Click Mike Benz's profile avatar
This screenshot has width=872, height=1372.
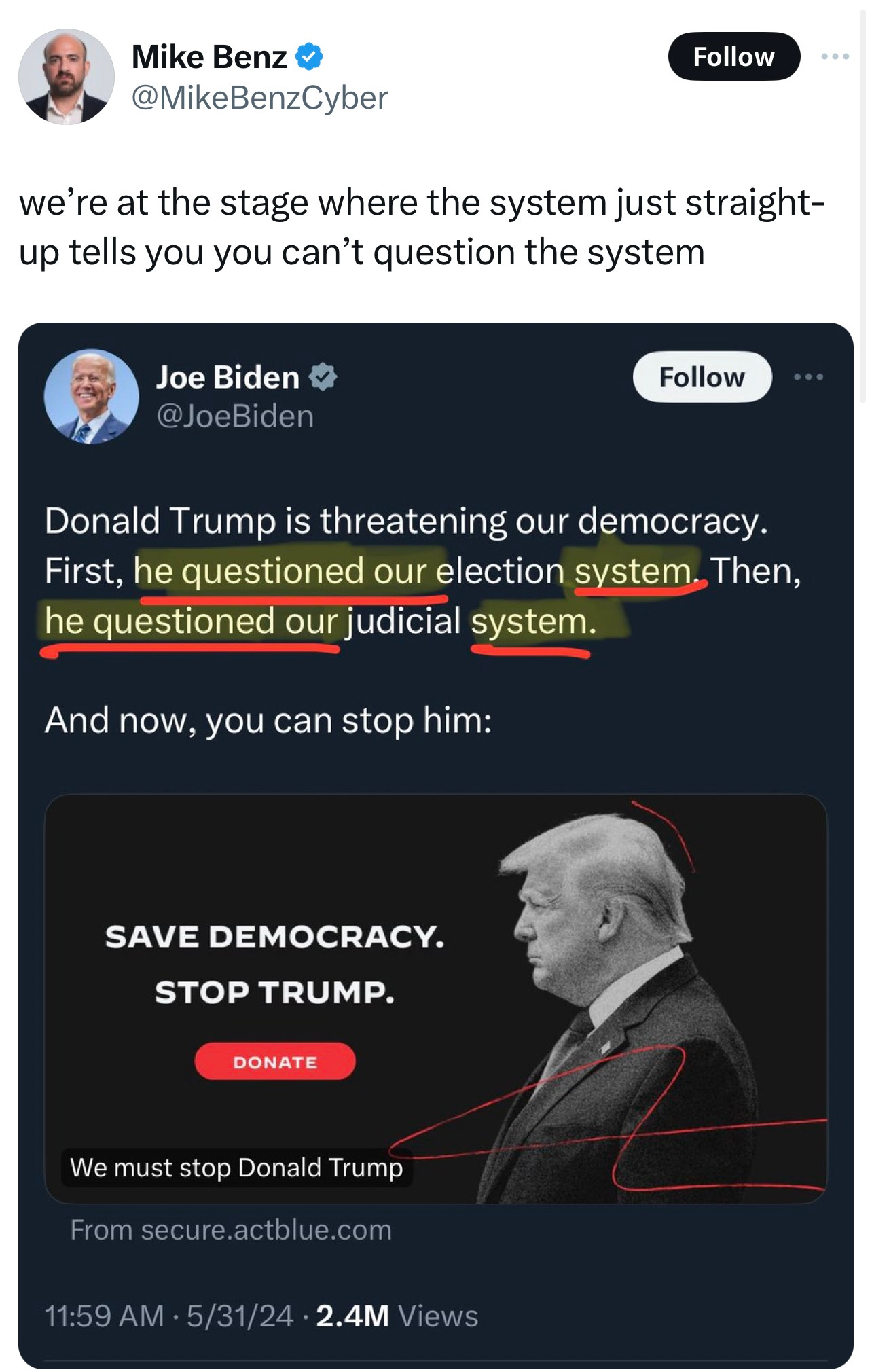[67, 76]
